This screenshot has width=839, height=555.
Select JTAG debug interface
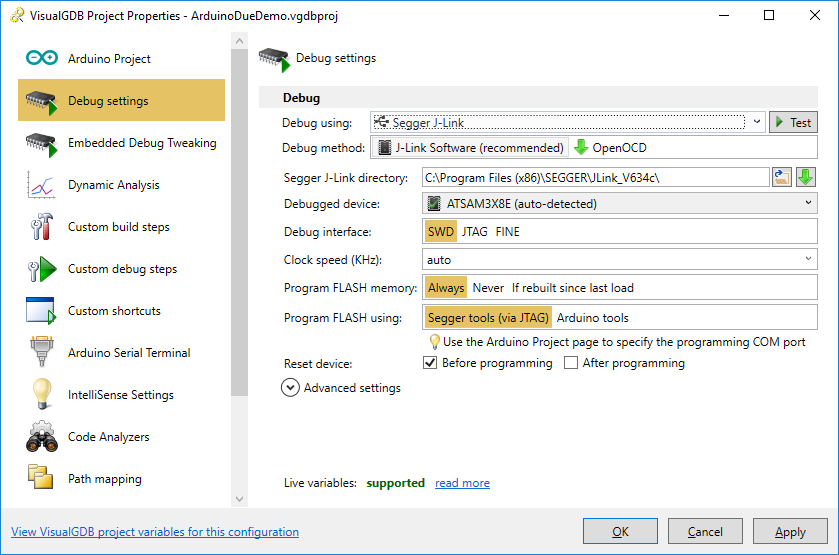(x=475, y=232)
